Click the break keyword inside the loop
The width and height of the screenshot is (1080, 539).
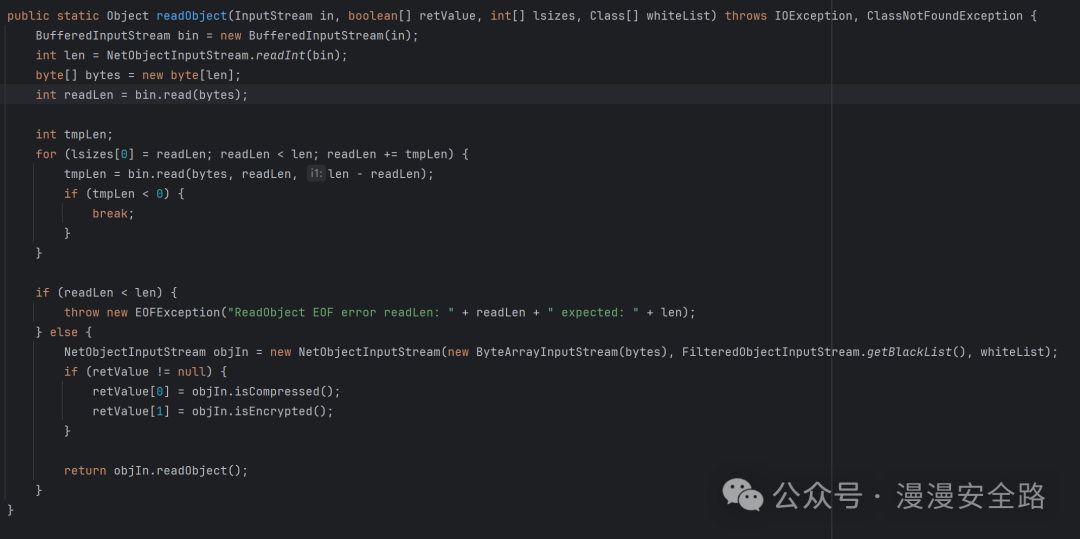(112, 213)
